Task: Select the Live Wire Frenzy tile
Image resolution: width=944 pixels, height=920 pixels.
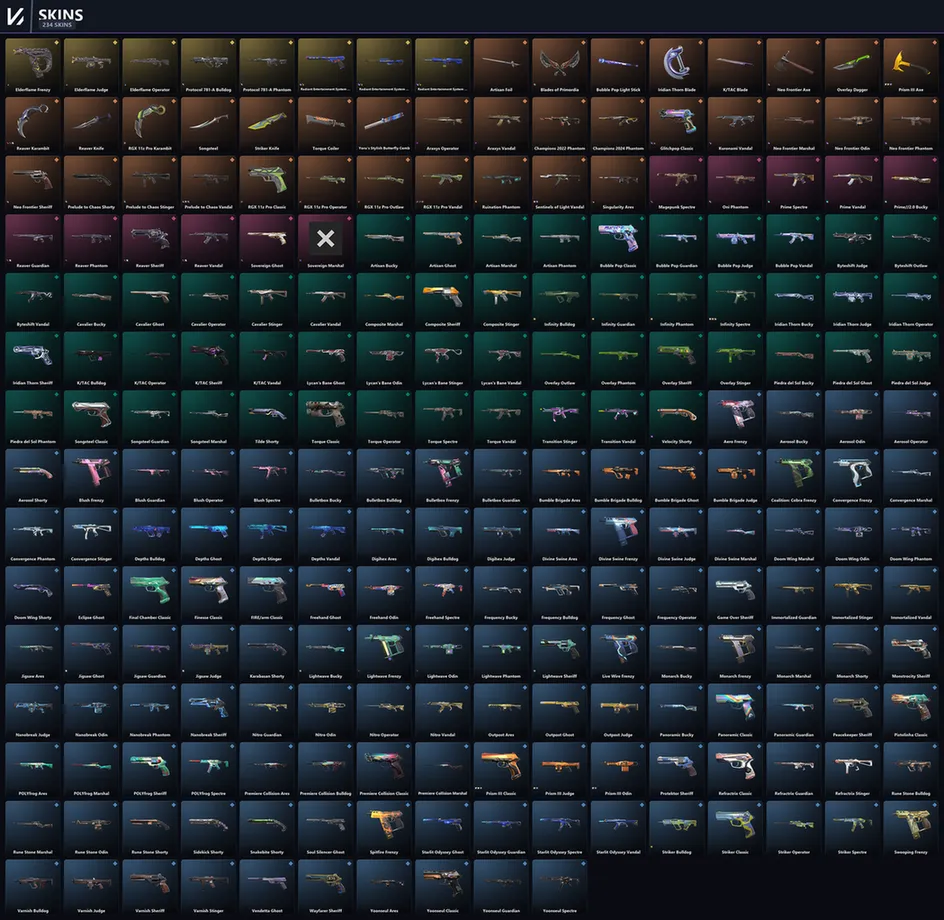Action: coord(618,653)
